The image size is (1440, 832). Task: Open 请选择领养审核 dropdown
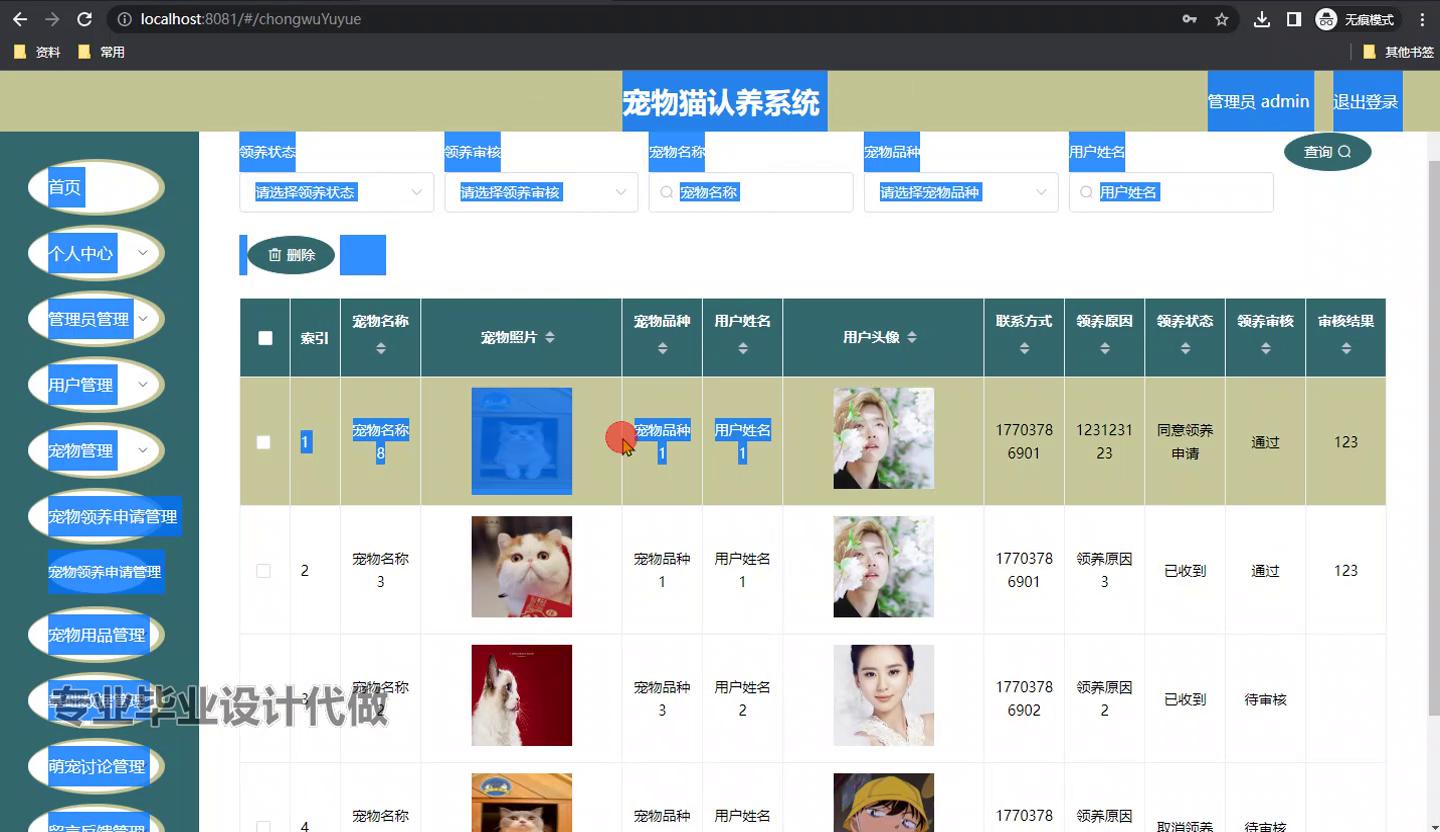coord(541,192)
